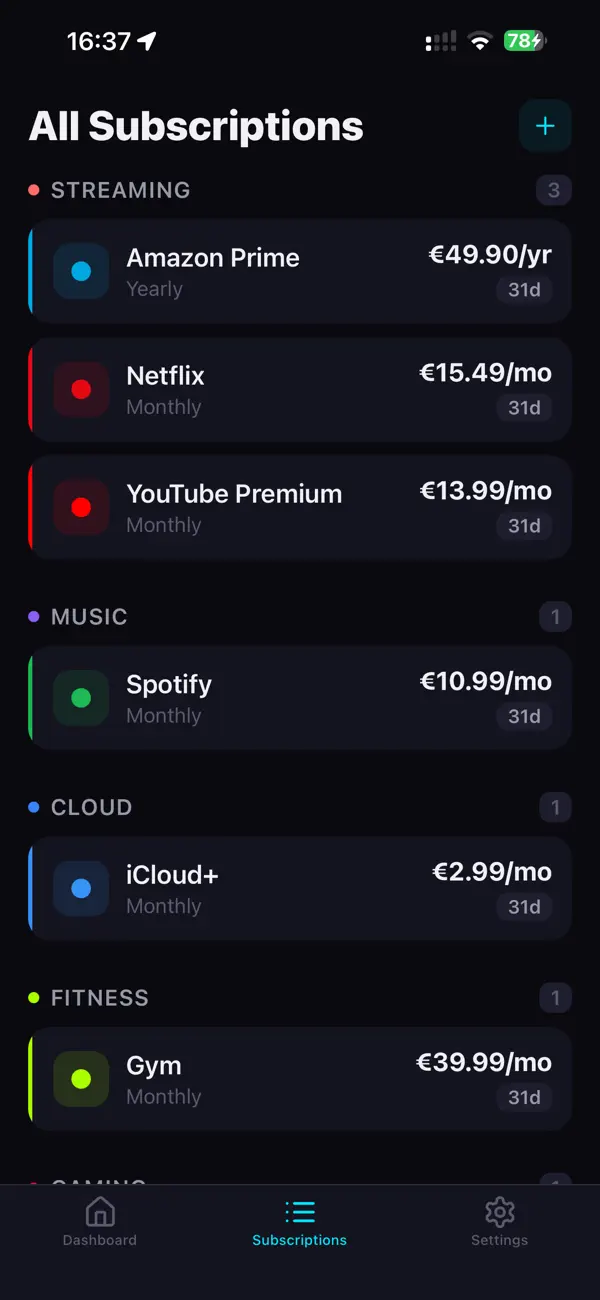Screen dimensions: 600x1300
Task: Expand the GAMING category at bottom
Action: click(100, 1185)
